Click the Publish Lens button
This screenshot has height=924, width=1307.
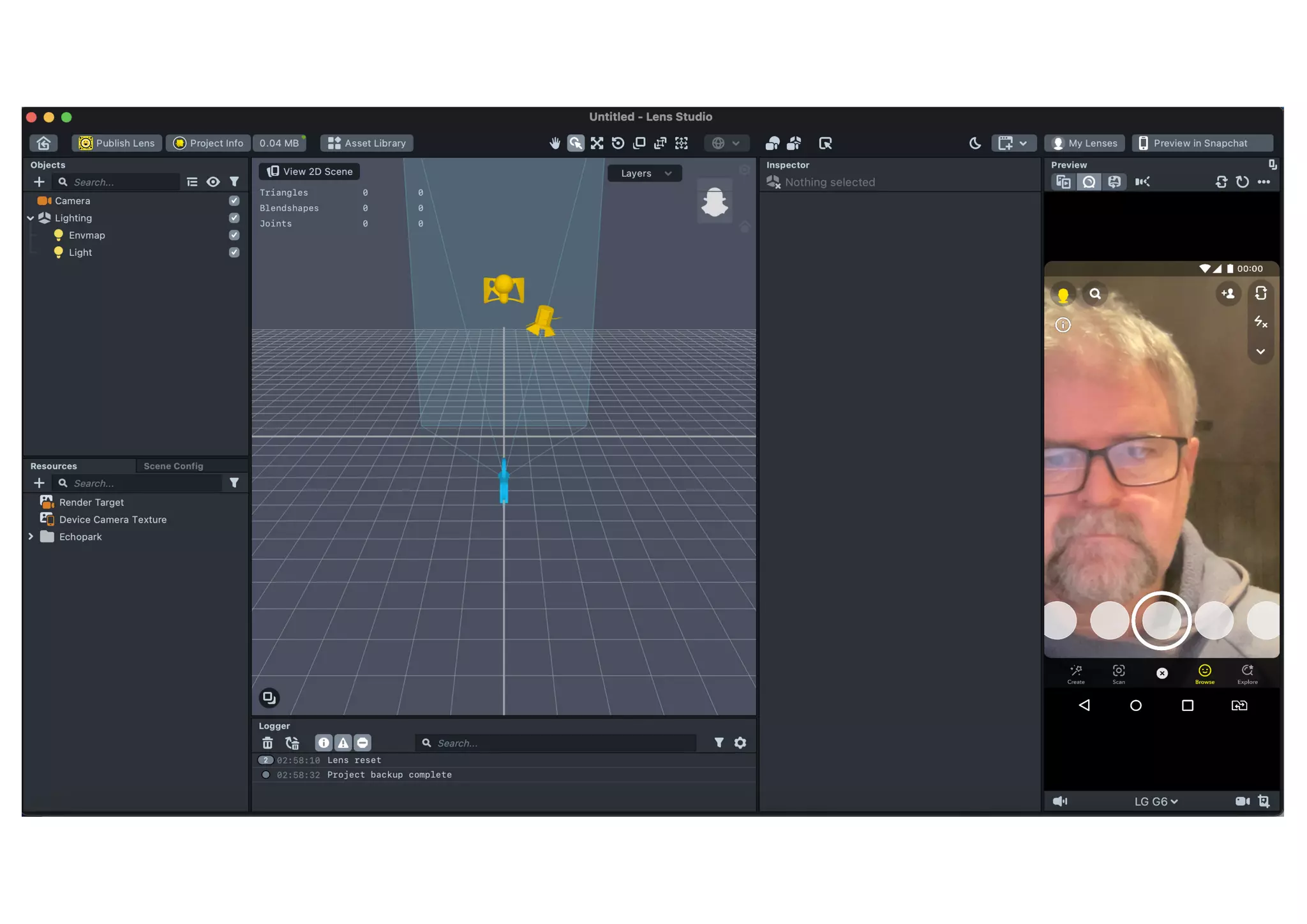117,143
